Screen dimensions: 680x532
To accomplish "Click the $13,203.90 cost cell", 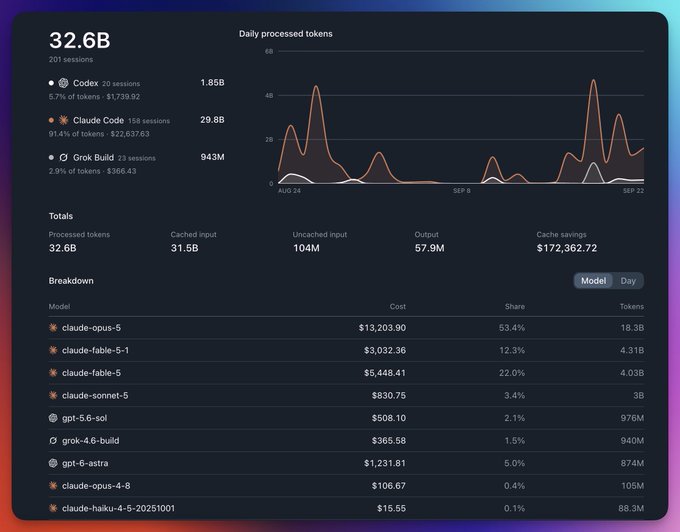I will 382,328.
